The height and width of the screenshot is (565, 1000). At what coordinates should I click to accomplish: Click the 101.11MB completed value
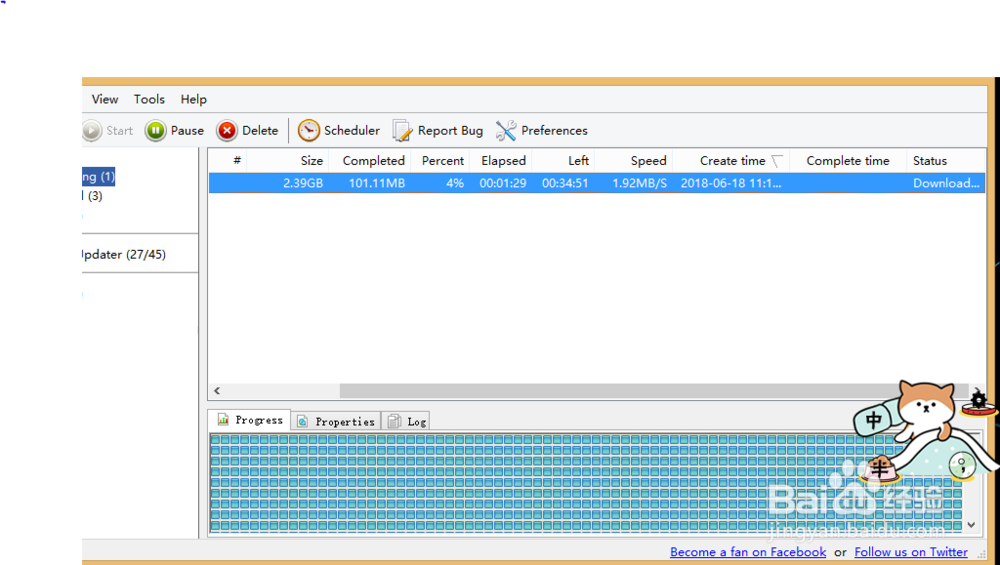(x=377, y=184)
